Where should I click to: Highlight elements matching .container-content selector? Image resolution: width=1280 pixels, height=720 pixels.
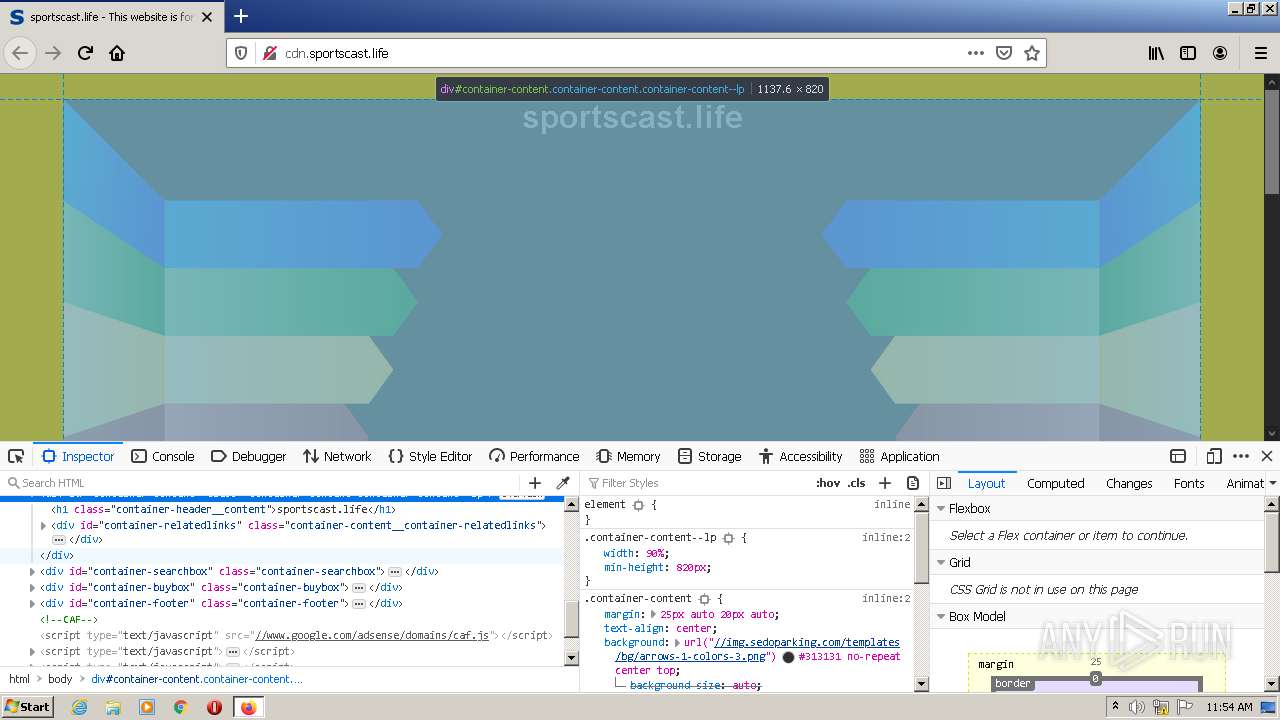[x=704, y=599]
